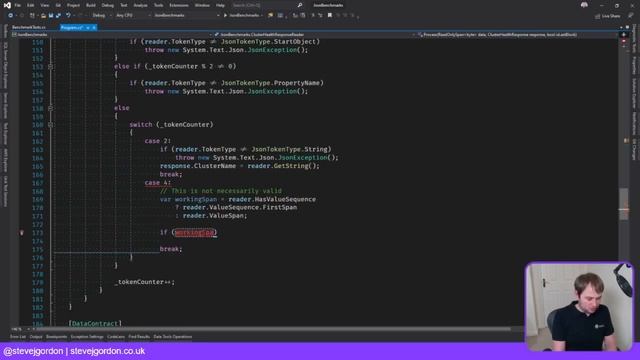Open the View menu

click(44, 5)
